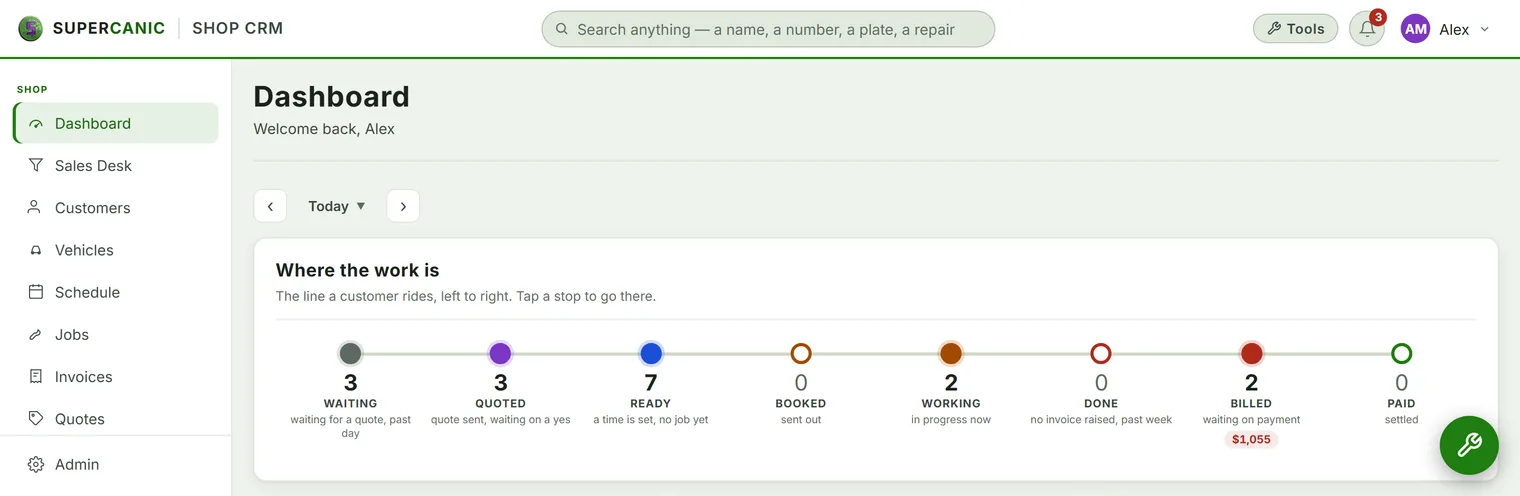
Task: Go to next day arrow
Action: (x=403, y=206)
